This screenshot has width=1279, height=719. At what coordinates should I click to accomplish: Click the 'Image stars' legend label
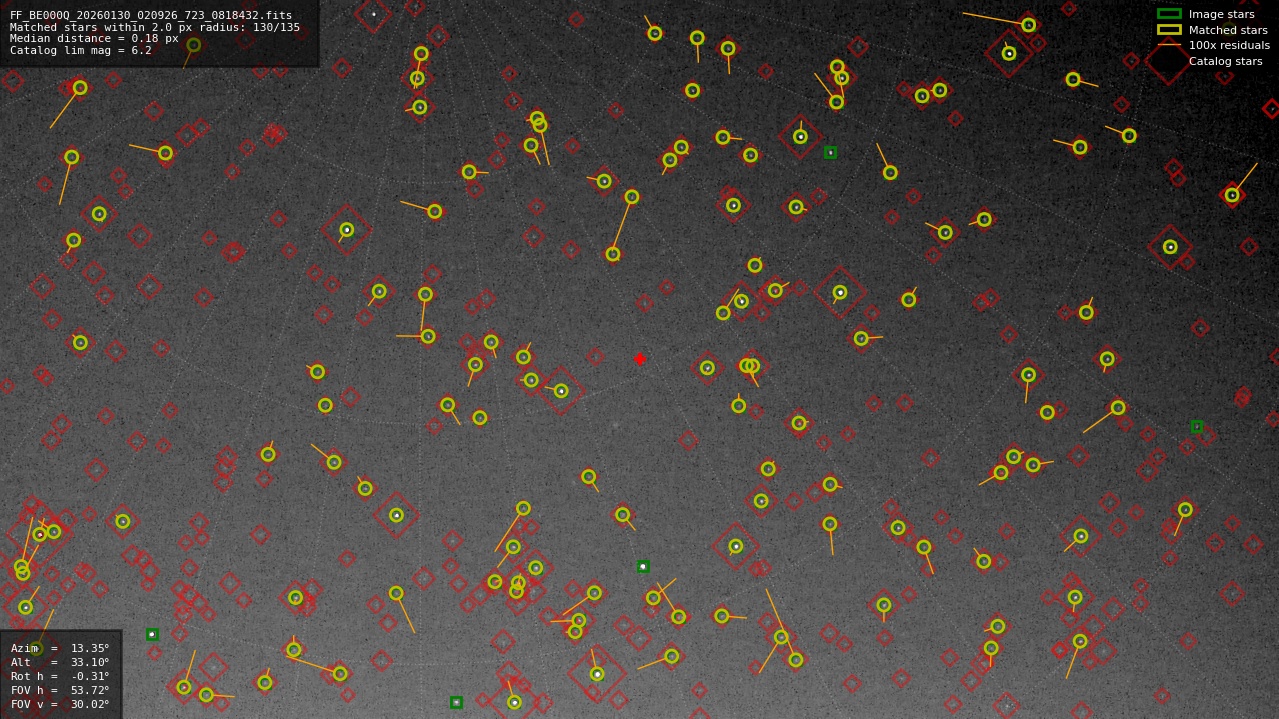[x=1221, y=14]
